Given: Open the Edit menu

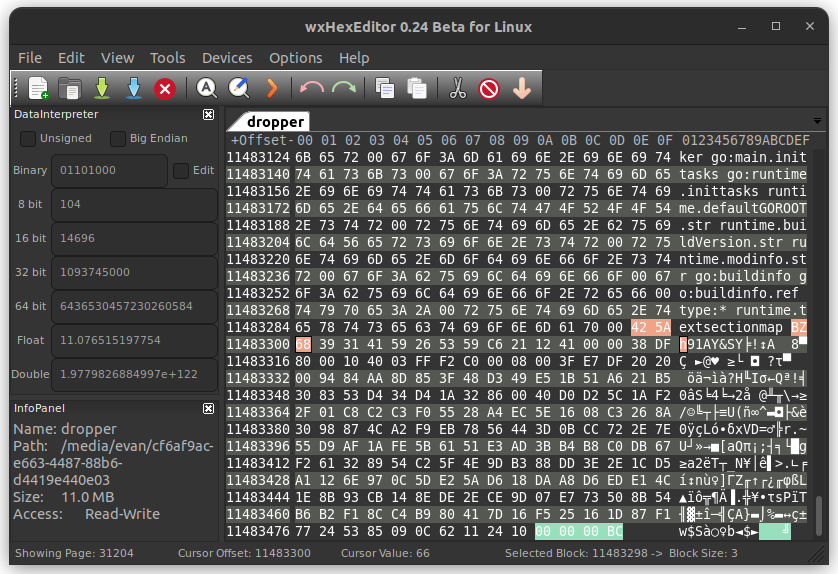Looking at the screenshot, I should point(71,58).
